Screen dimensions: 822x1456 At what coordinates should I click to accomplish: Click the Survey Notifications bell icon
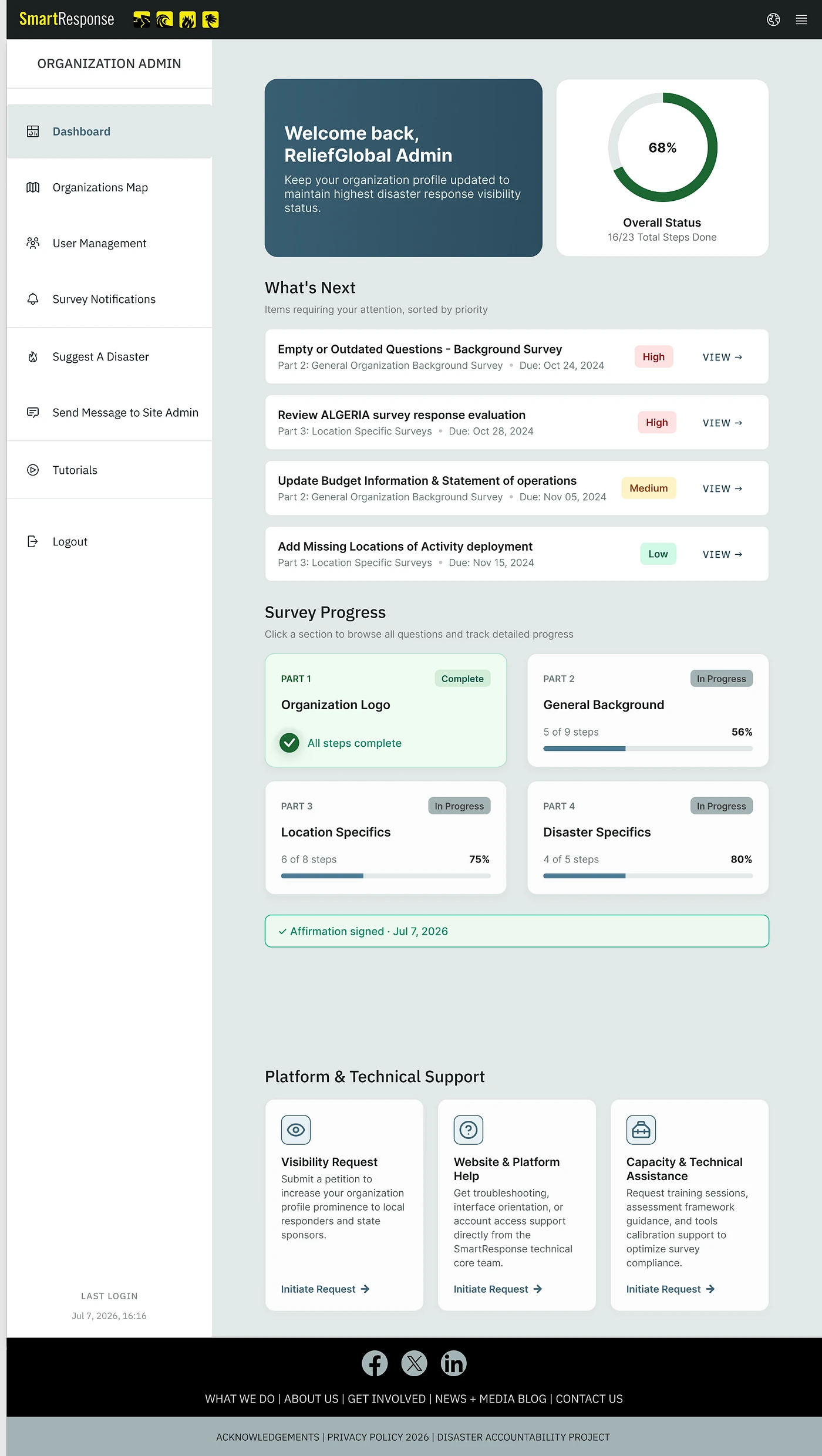33,299
